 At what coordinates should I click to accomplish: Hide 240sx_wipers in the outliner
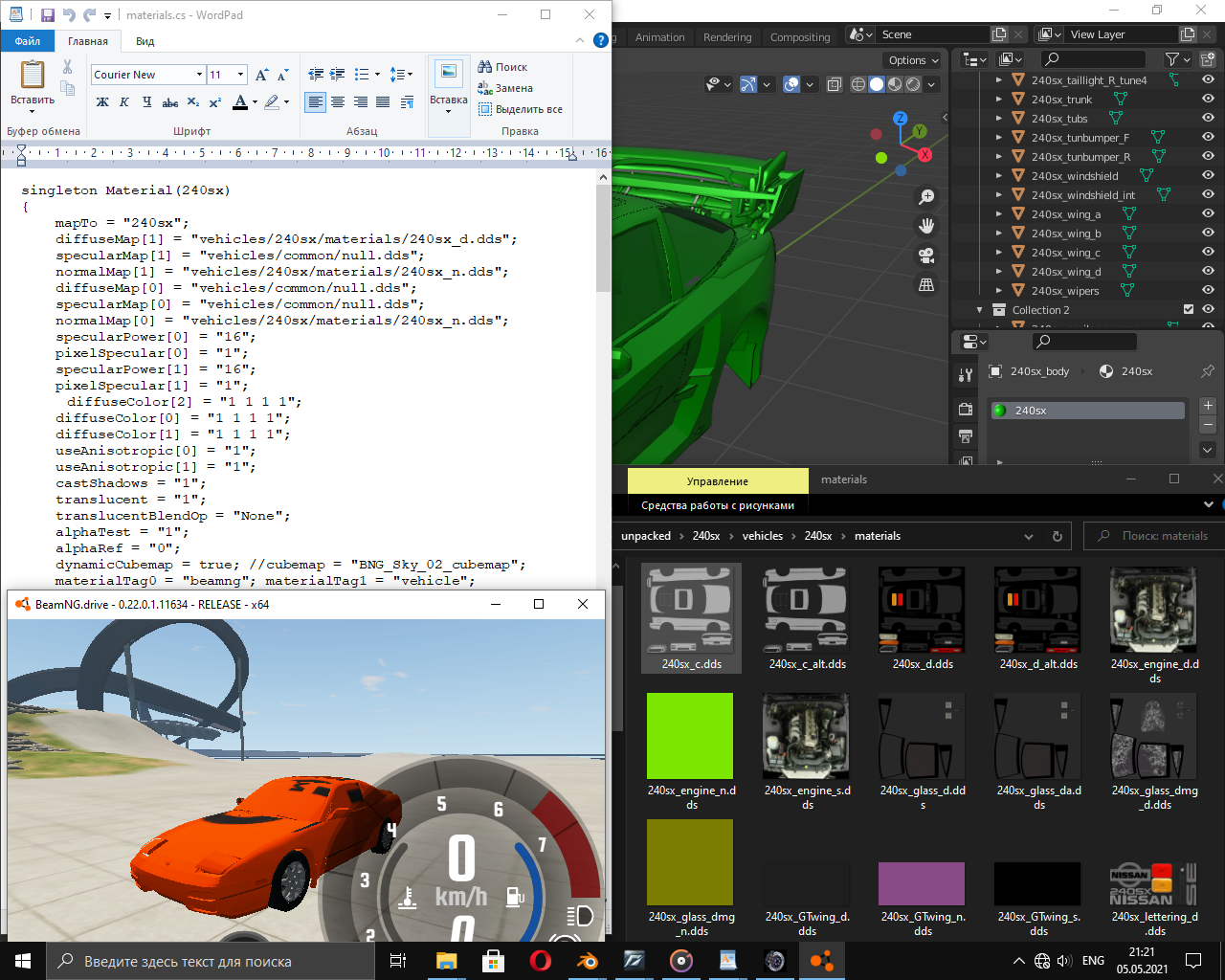point(1208,291)
